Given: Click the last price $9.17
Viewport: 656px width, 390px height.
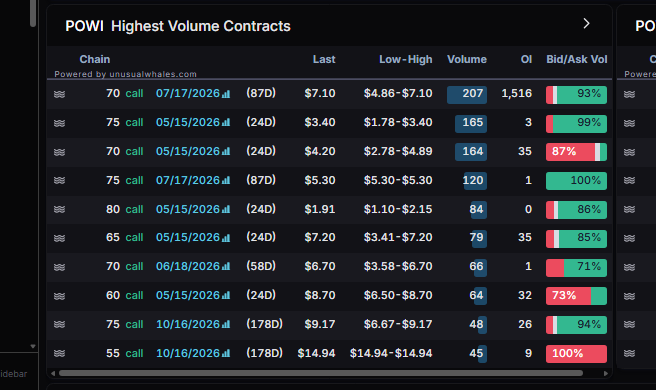Looking at the screenshot, I should point(320,324).
